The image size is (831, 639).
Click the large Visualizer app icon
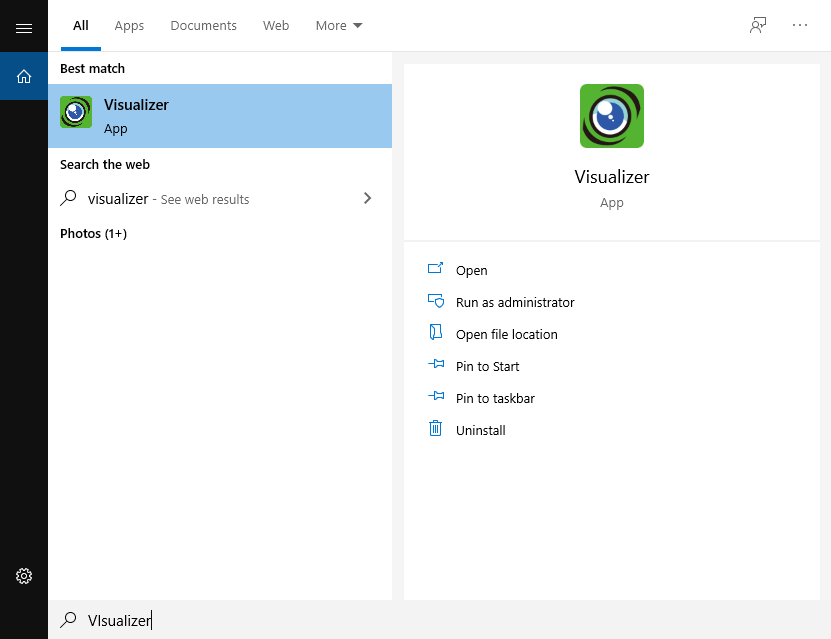tap(611, 116)
